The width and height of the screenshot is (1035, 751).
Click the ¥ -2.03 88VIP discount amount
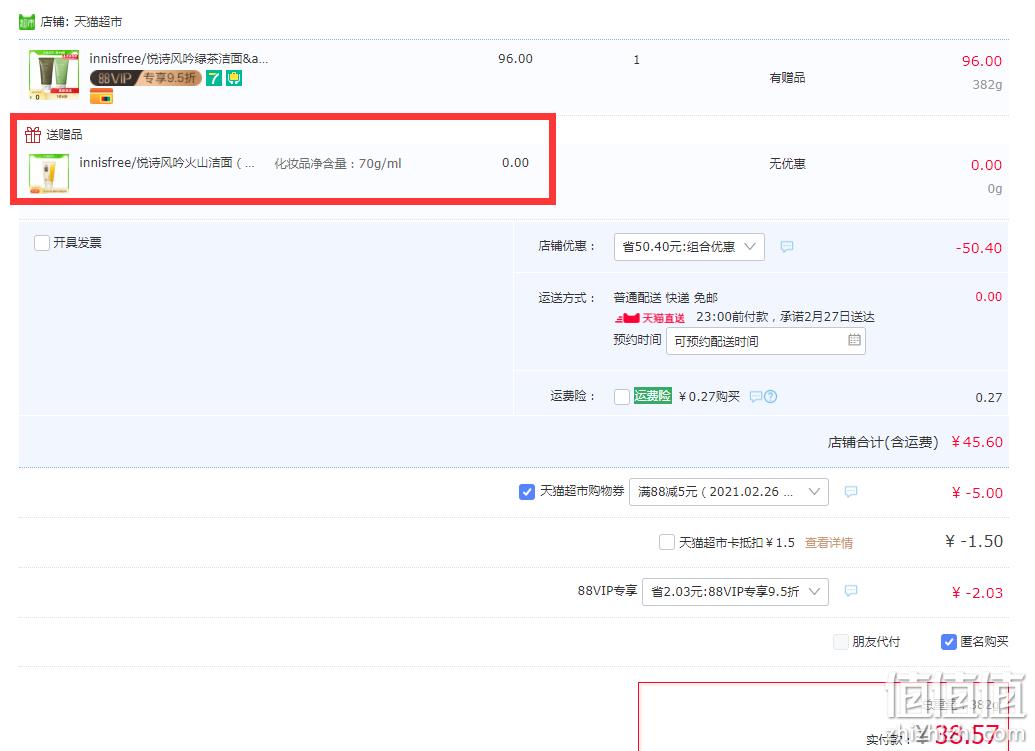pos(977,593)
